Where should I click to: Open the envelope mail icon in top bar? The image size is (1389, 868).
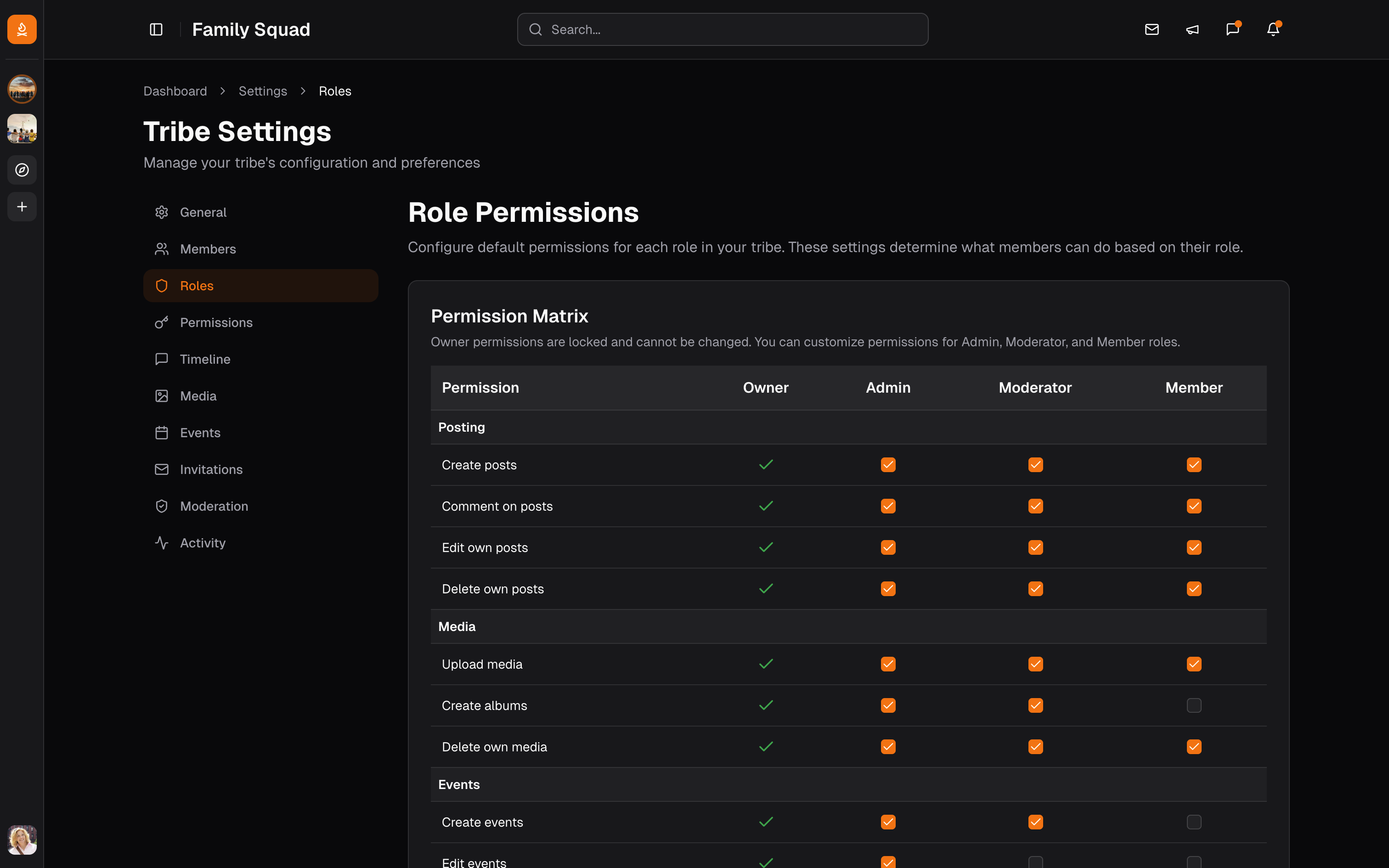point(1152,29)
